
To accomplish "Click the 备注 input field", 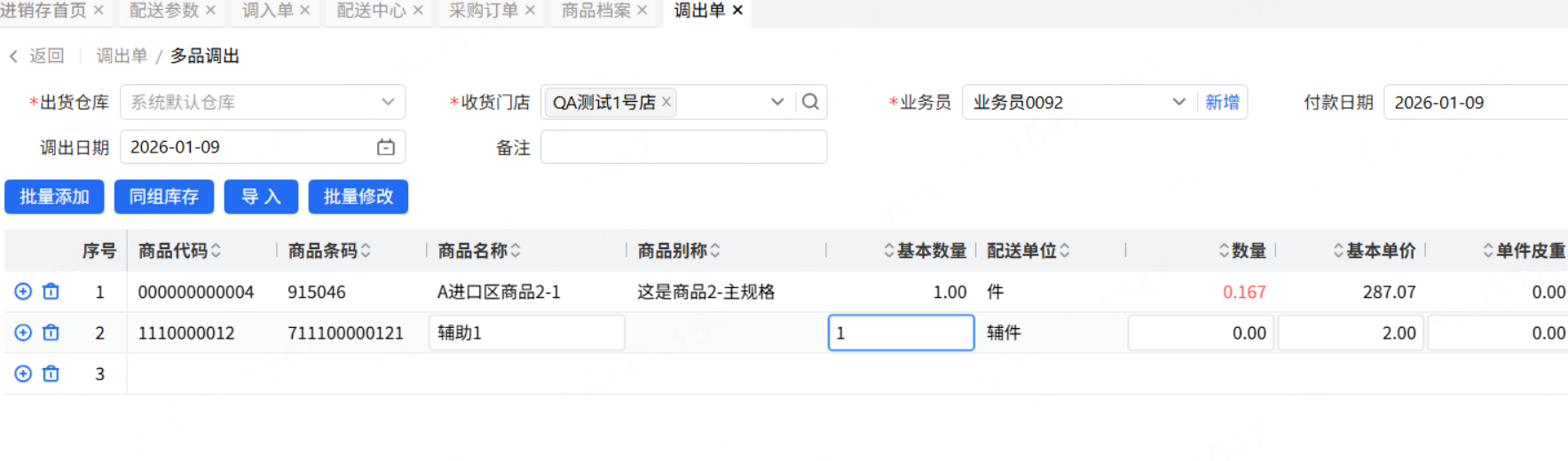I will (683, 147).
